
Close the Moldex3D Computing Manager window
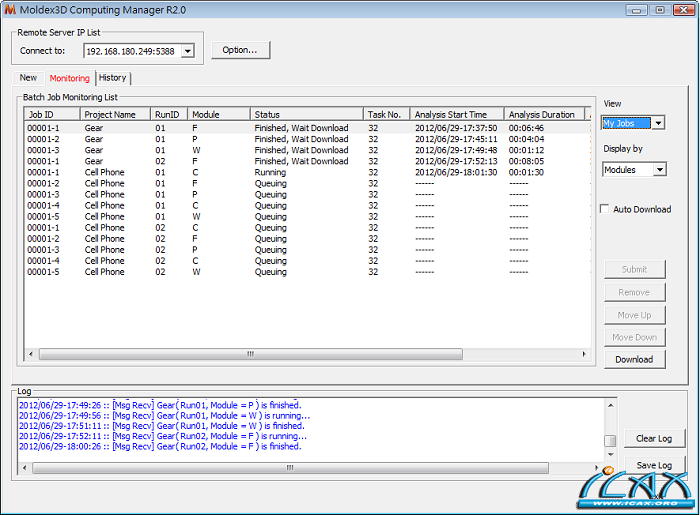tap(683, 10)
